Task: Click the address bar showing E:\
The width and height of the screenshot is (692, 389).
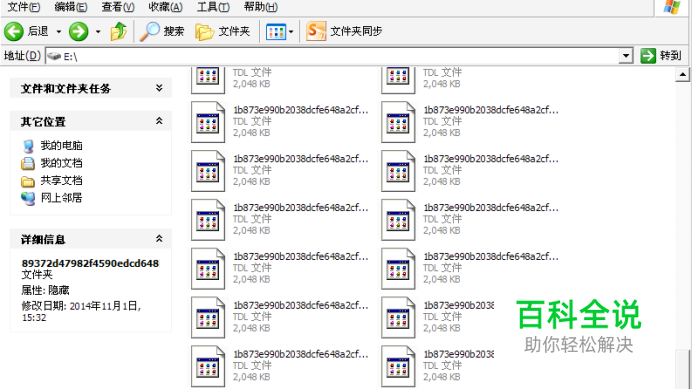Action: [x=333, y=56]
